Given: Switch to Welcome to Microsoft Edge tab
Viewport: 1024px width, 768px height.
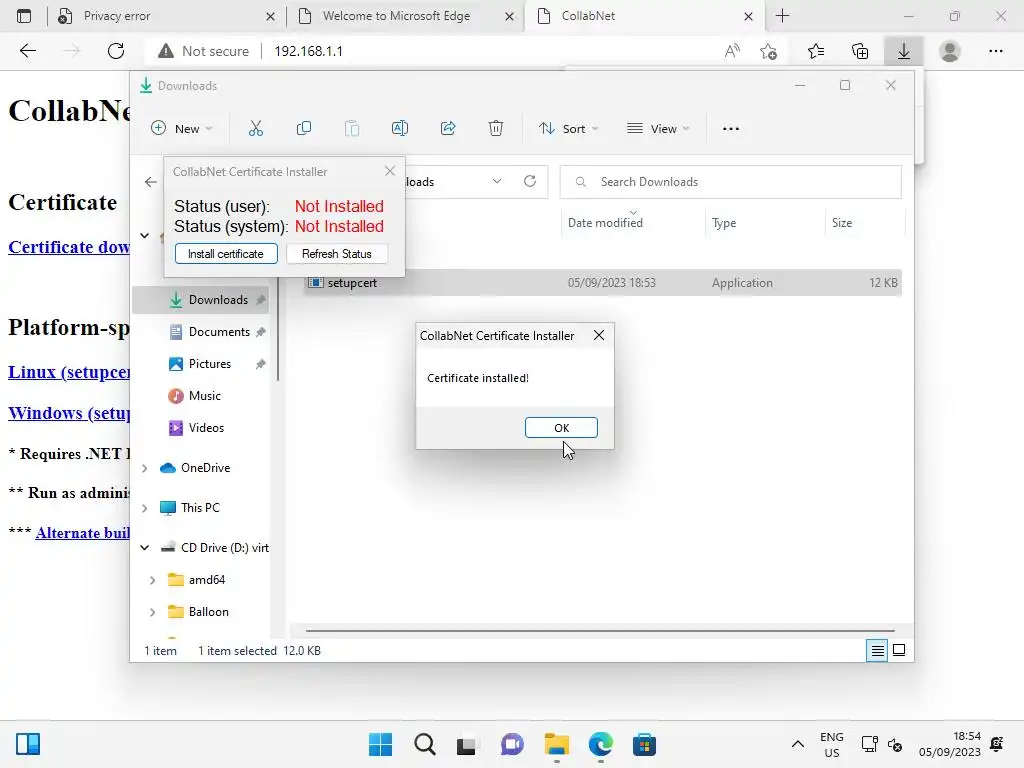Looking at the screenshot, I should [x=405, y=16].
